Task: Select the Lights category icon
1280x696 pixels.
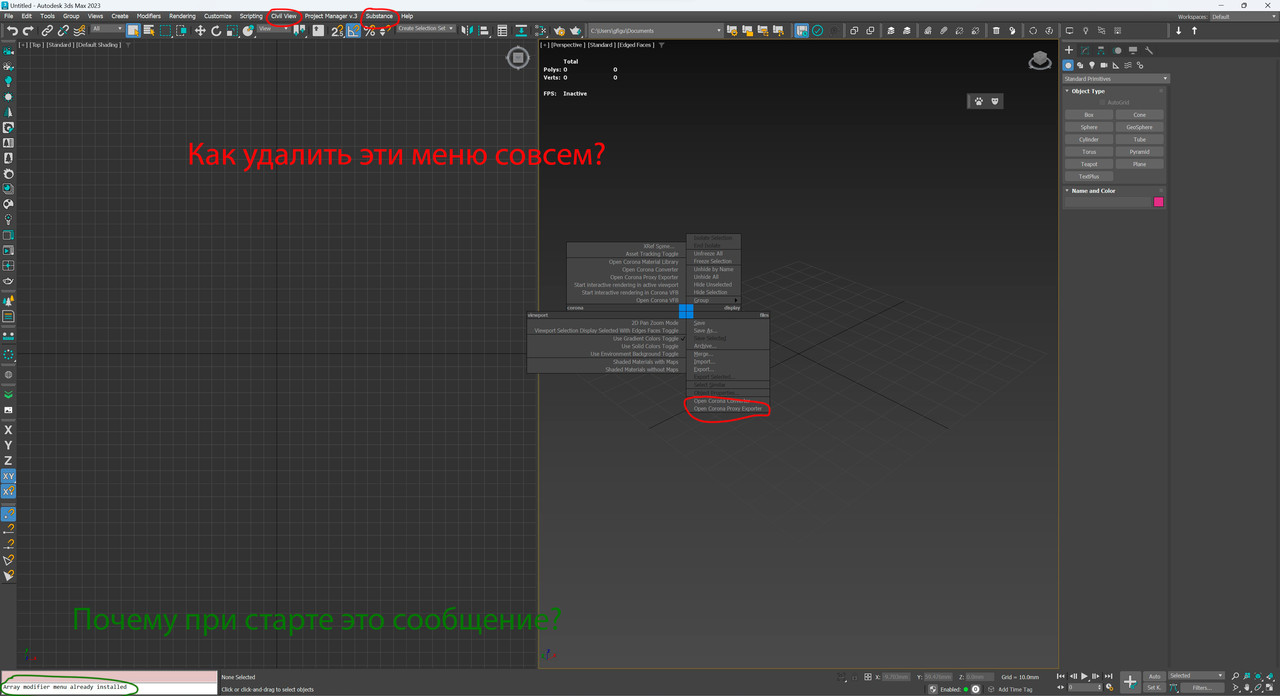Action: point(1092,65)
